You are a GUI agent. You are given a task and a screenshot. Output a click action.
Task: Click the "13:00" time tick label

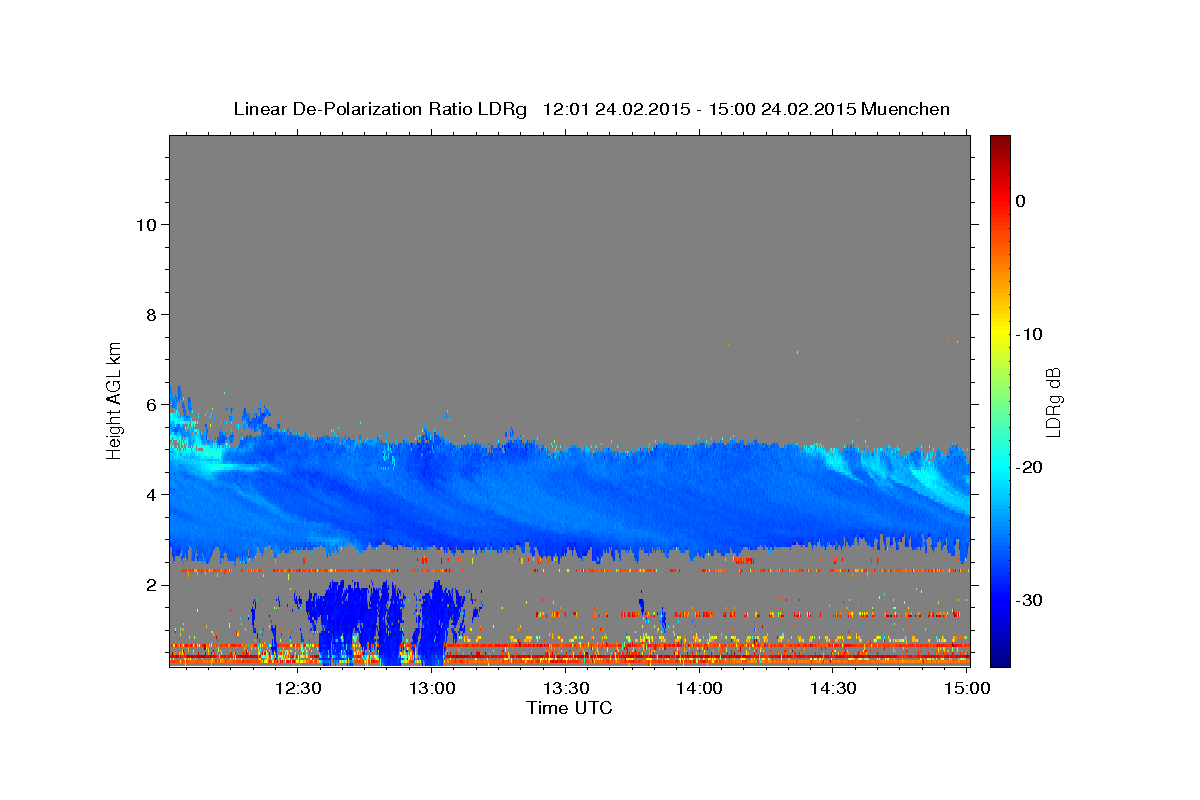point(432,688)
